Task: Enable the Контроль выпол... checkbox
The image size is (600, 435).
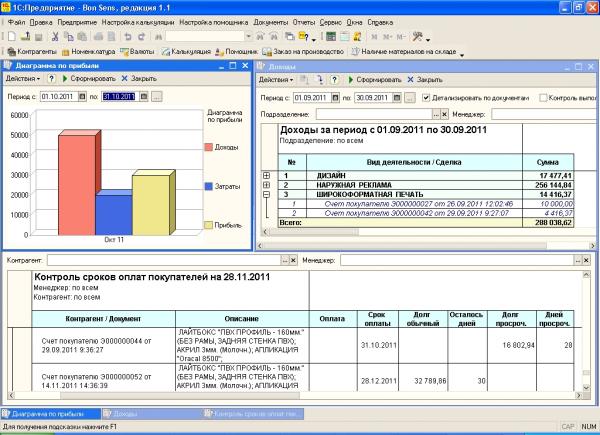Action: (543, 98)
